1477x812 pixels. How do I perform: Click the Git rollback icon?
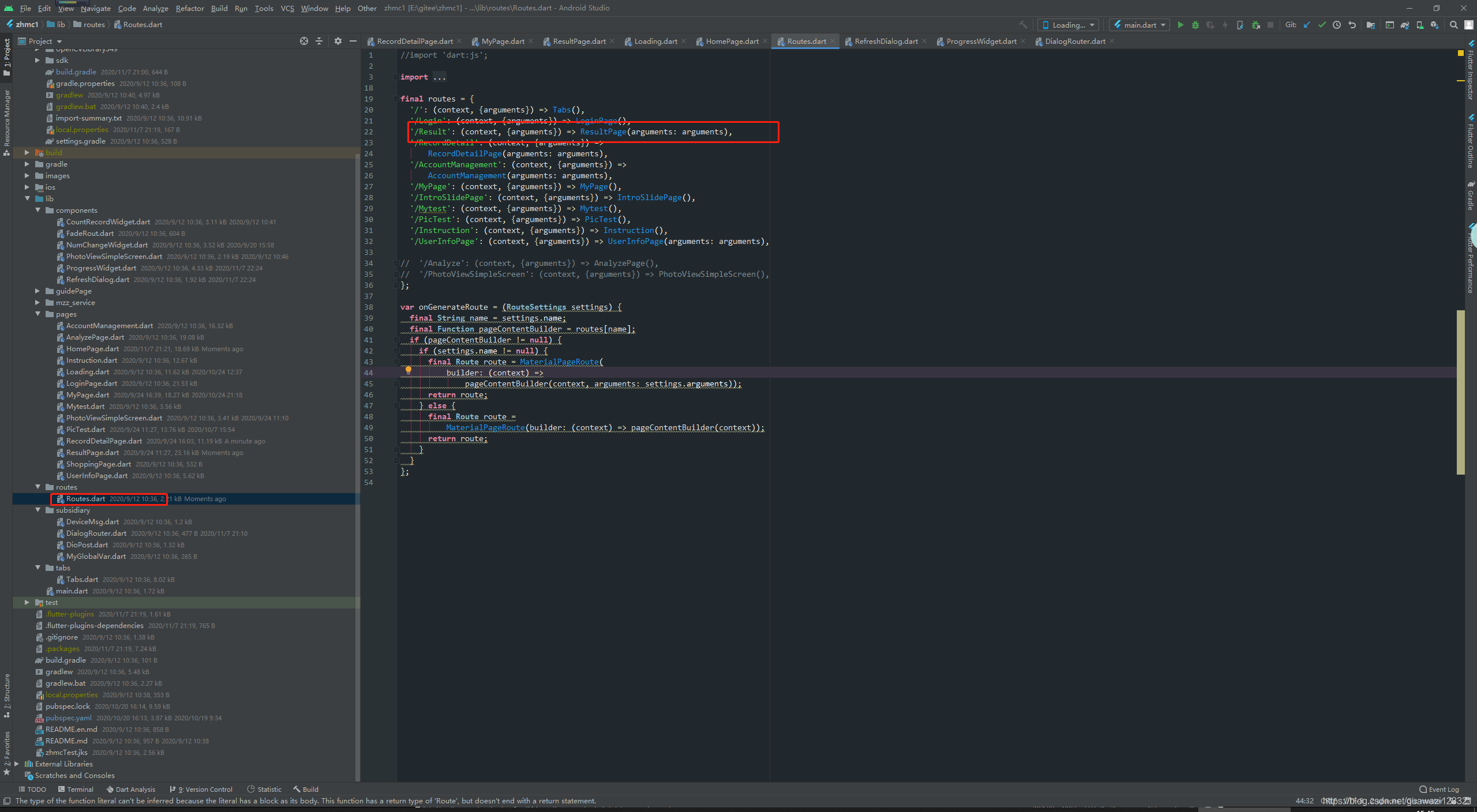coord(1352,25)
